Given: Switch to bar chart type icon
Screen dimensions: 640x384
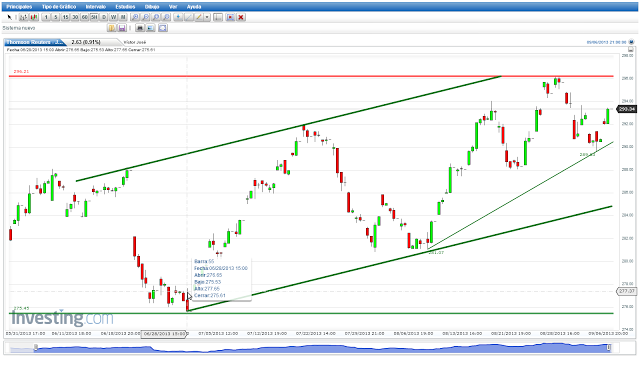Looking at the screenshot, I should coord(23,17).
